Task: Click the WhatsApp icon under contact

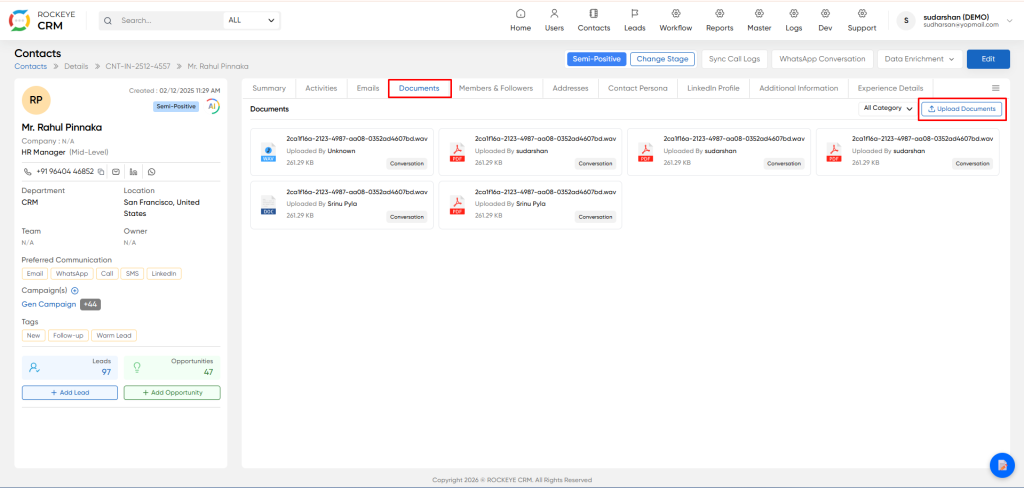Action: pyautogui.click(x=152, y=172)
